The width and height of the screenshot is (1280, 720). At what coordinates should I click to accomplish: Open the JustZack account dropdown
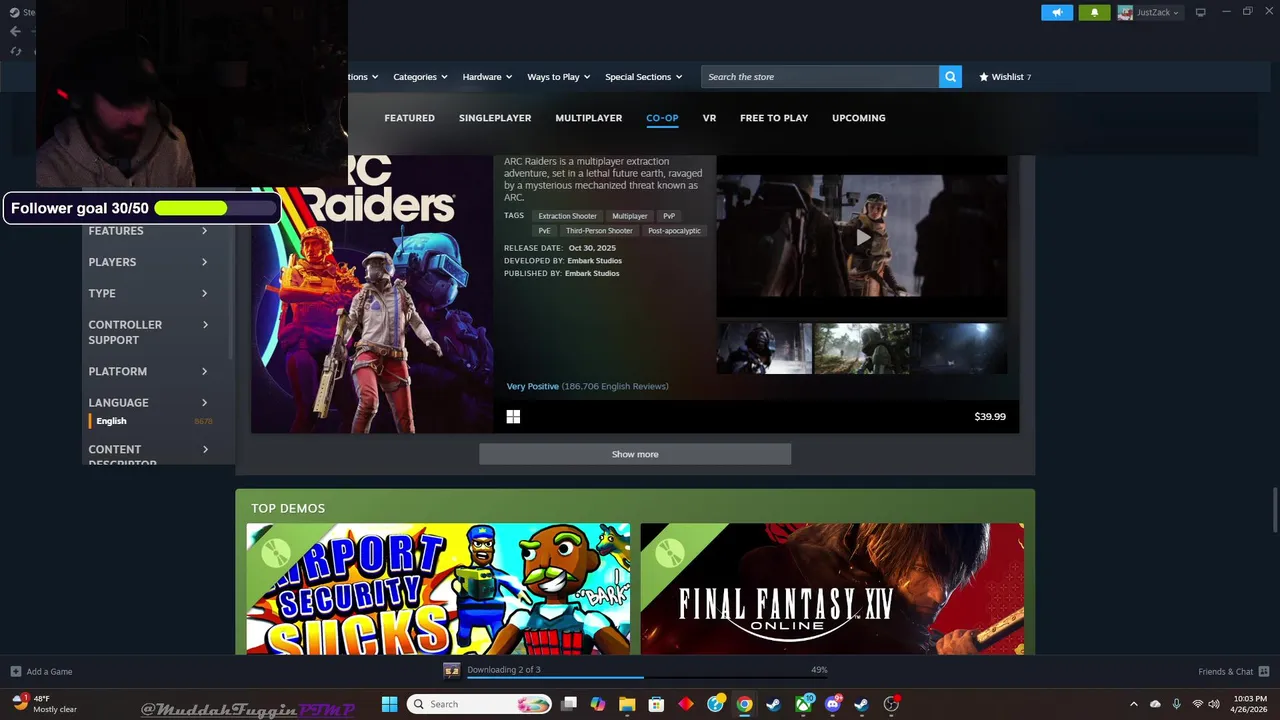click(1158, 12)
